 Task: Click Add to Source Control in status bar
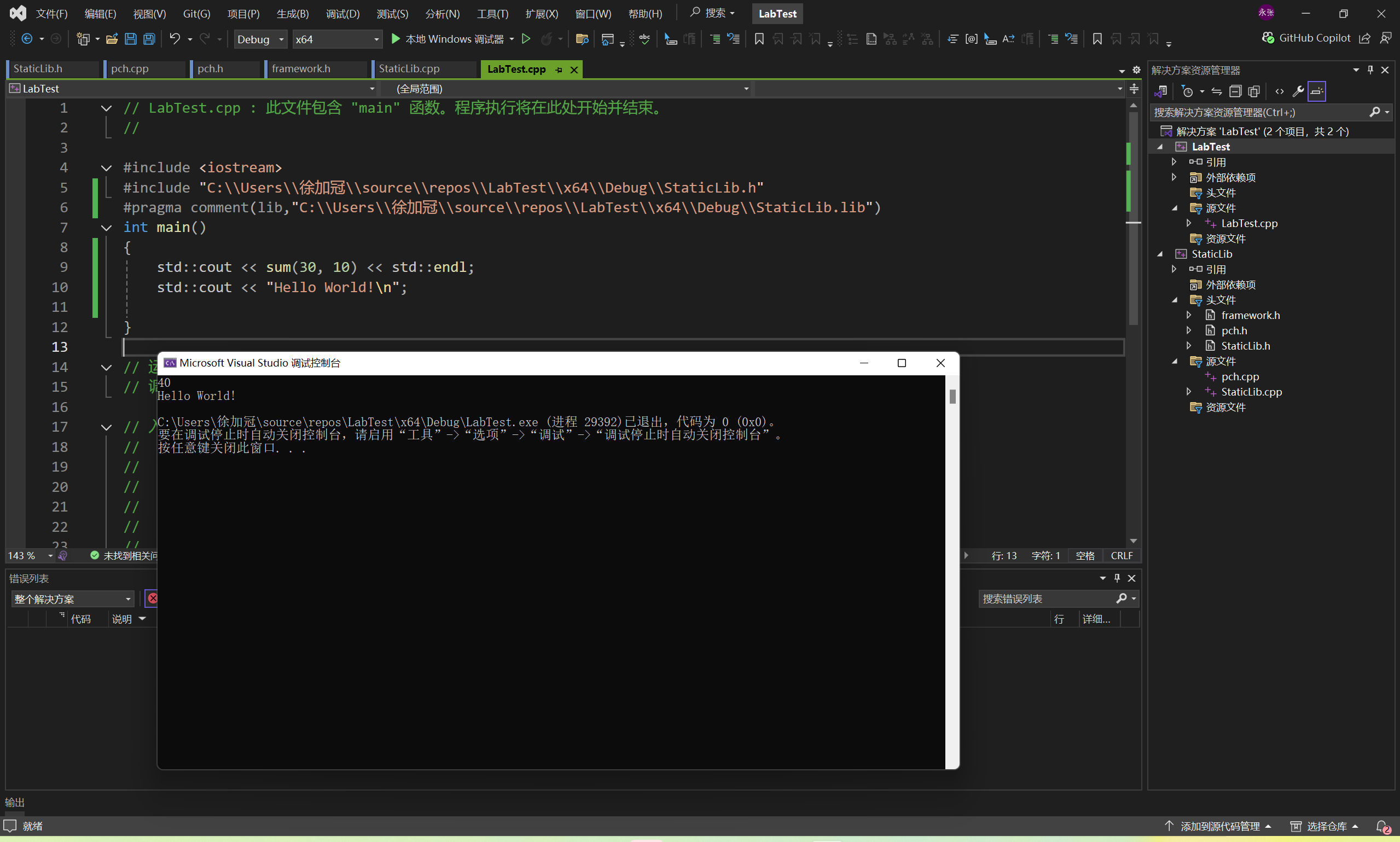(1217, 826)
